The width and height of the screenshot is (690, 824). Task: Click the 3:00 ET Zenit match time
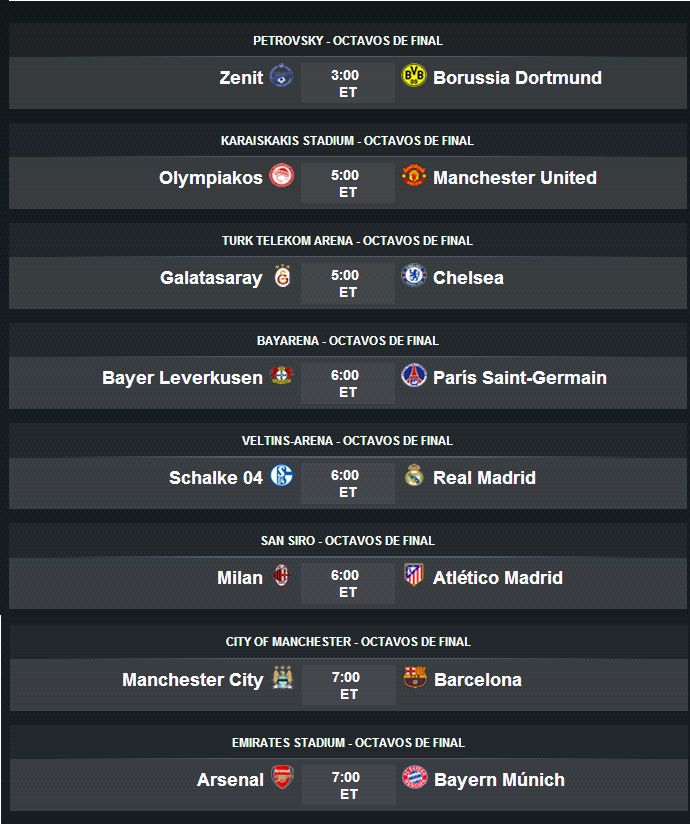pos(347,83)
